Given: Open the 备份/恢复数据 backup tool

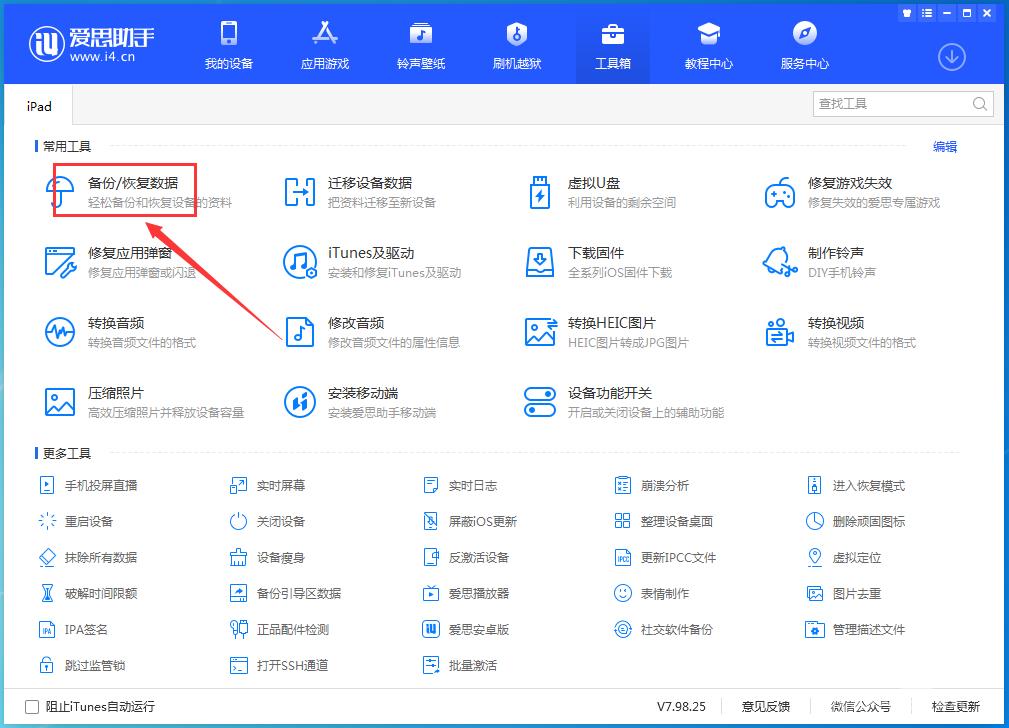Looking at the screenshot, I should point(120,190).
